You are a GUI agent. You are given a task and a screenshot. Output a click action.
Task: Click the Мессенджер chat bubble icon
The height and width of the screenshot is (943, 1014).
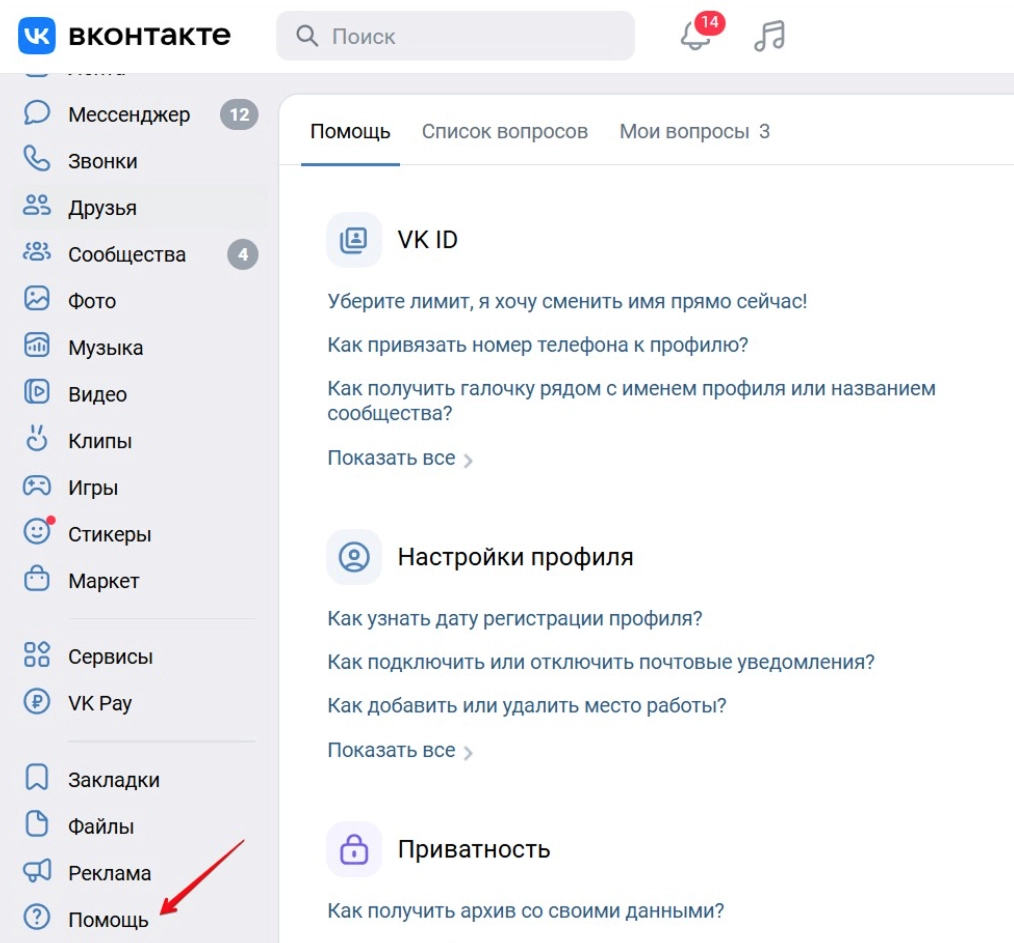[37, 113]
